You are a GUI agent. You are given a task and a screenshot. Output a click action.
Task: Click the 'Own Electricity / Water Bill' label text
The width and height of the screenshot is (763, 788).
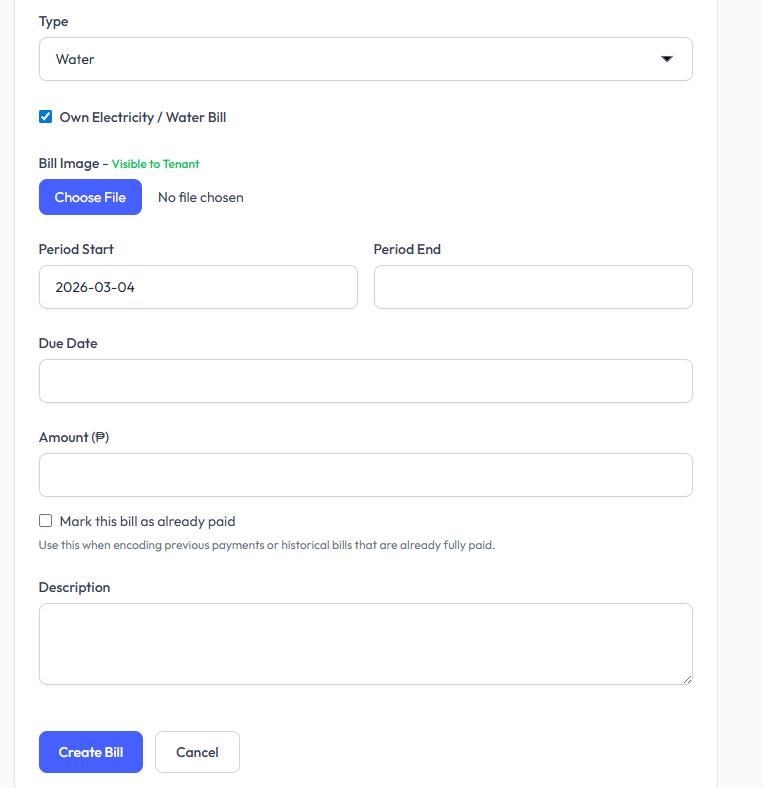click(143, 117)
